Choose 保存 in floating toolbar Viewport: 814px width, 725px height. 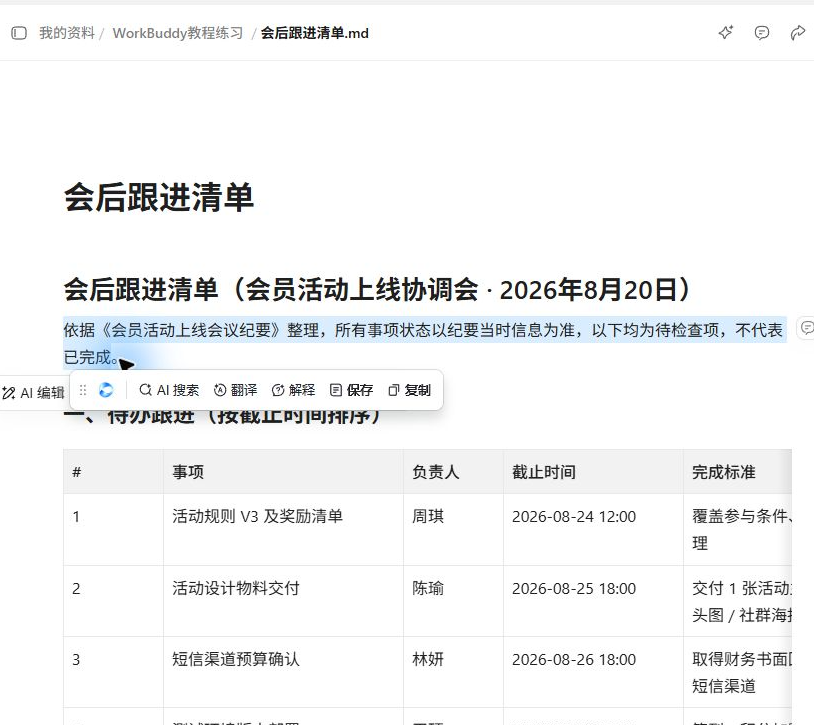351,390
